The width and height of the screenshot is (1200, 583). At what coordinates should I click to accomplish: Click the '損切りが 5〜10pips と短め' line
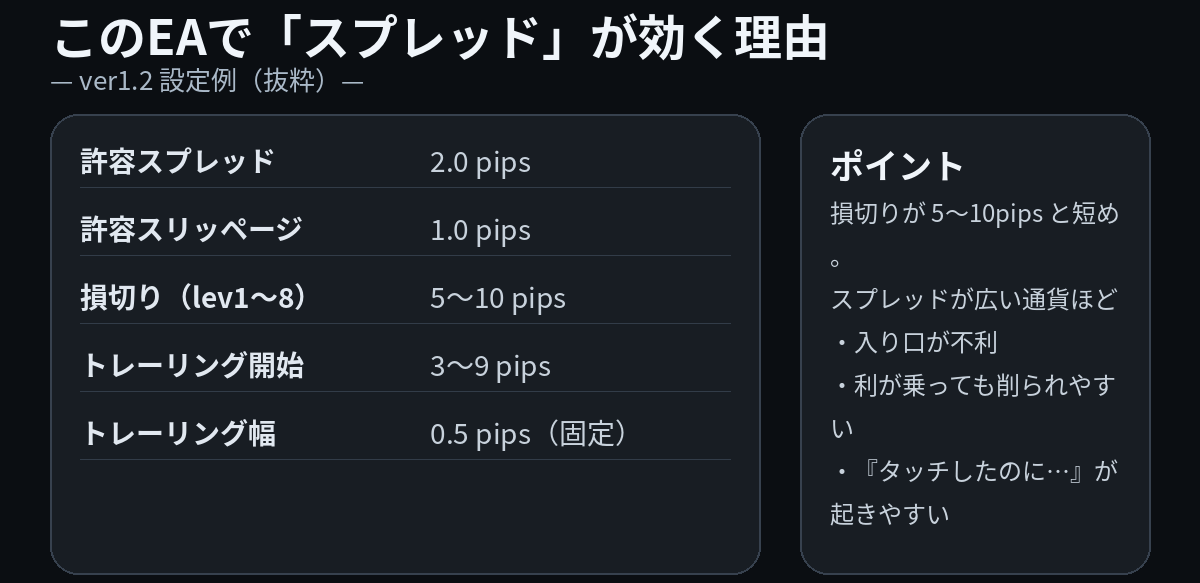tap(974, 214)
